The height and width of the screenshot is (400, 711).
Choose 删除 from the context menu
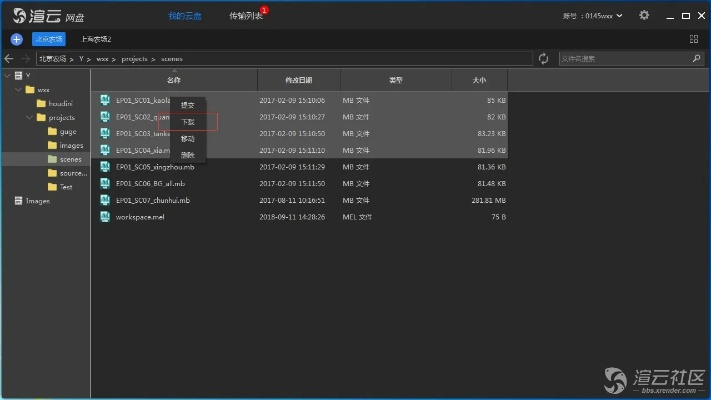(x=188, y=155)
